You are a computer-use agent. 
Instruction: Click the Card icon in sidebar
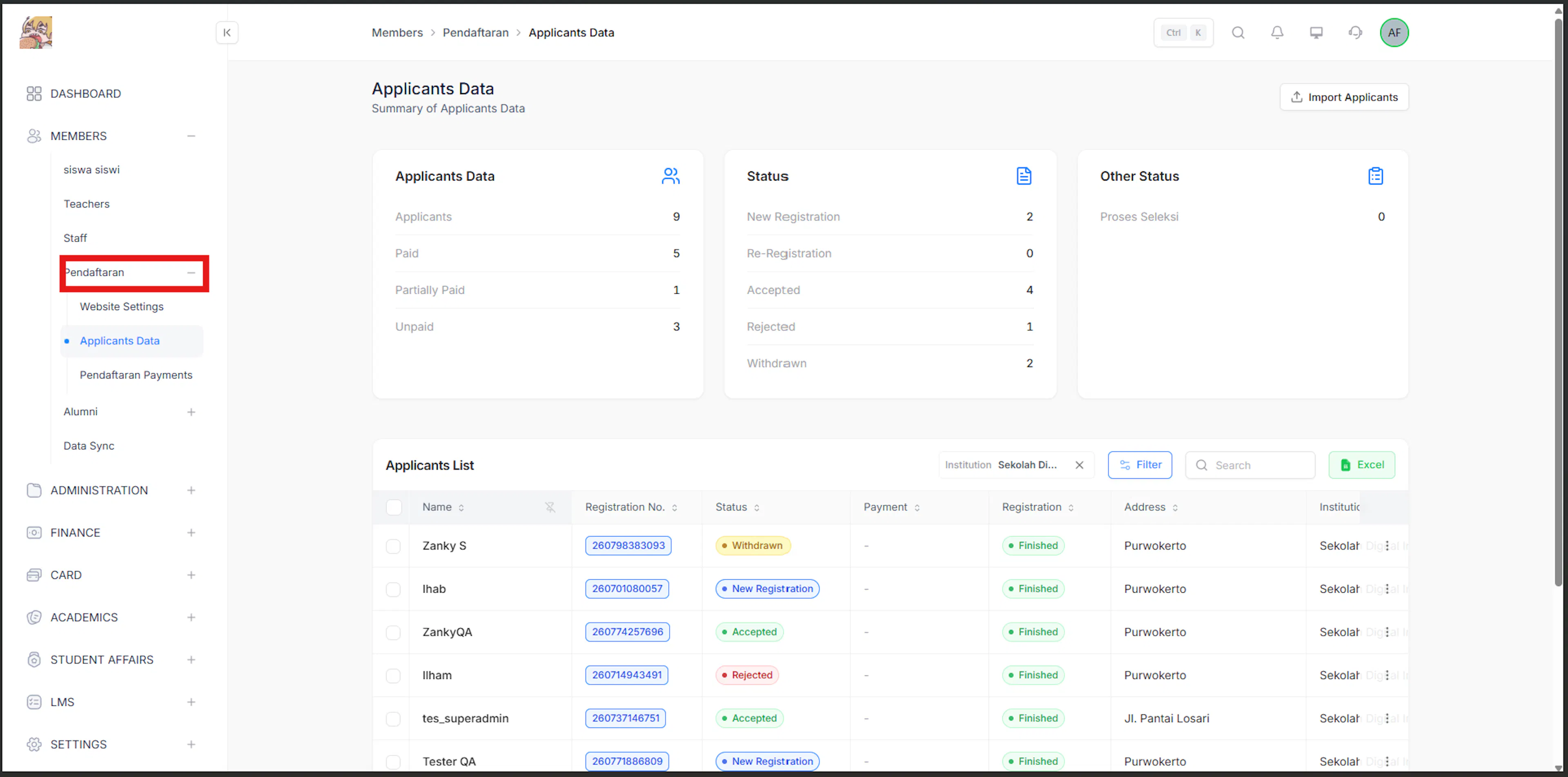click(x=34, y=575)
